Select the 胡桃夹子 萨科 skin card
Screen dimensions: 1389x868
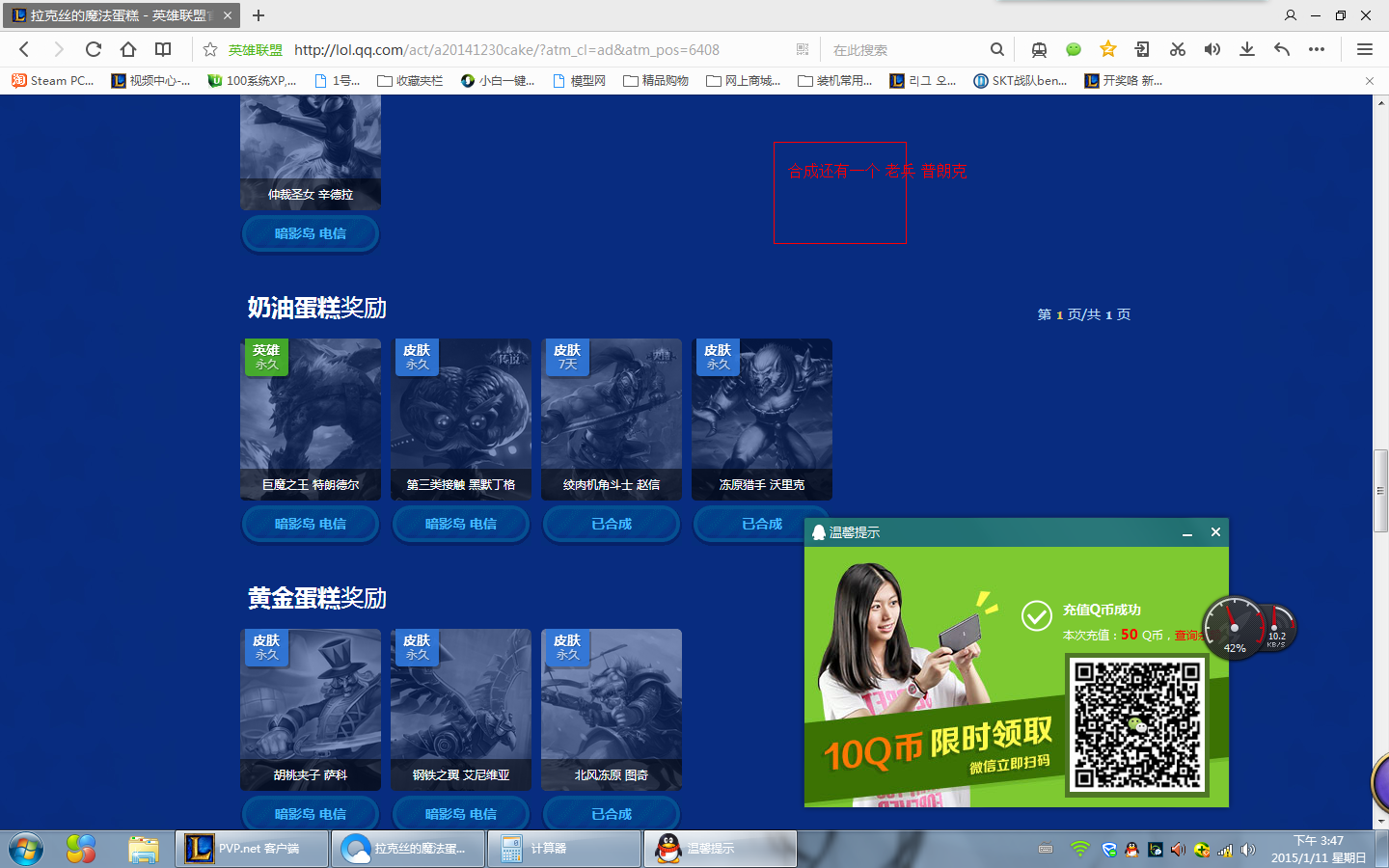[x=311, y=710]
